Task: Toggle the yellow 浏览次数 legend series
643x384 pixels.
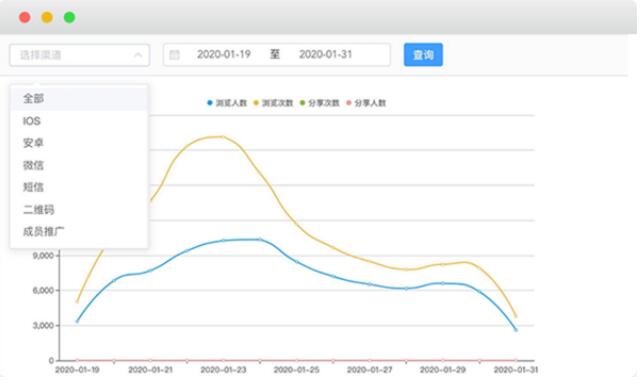Action: [273, 103]
